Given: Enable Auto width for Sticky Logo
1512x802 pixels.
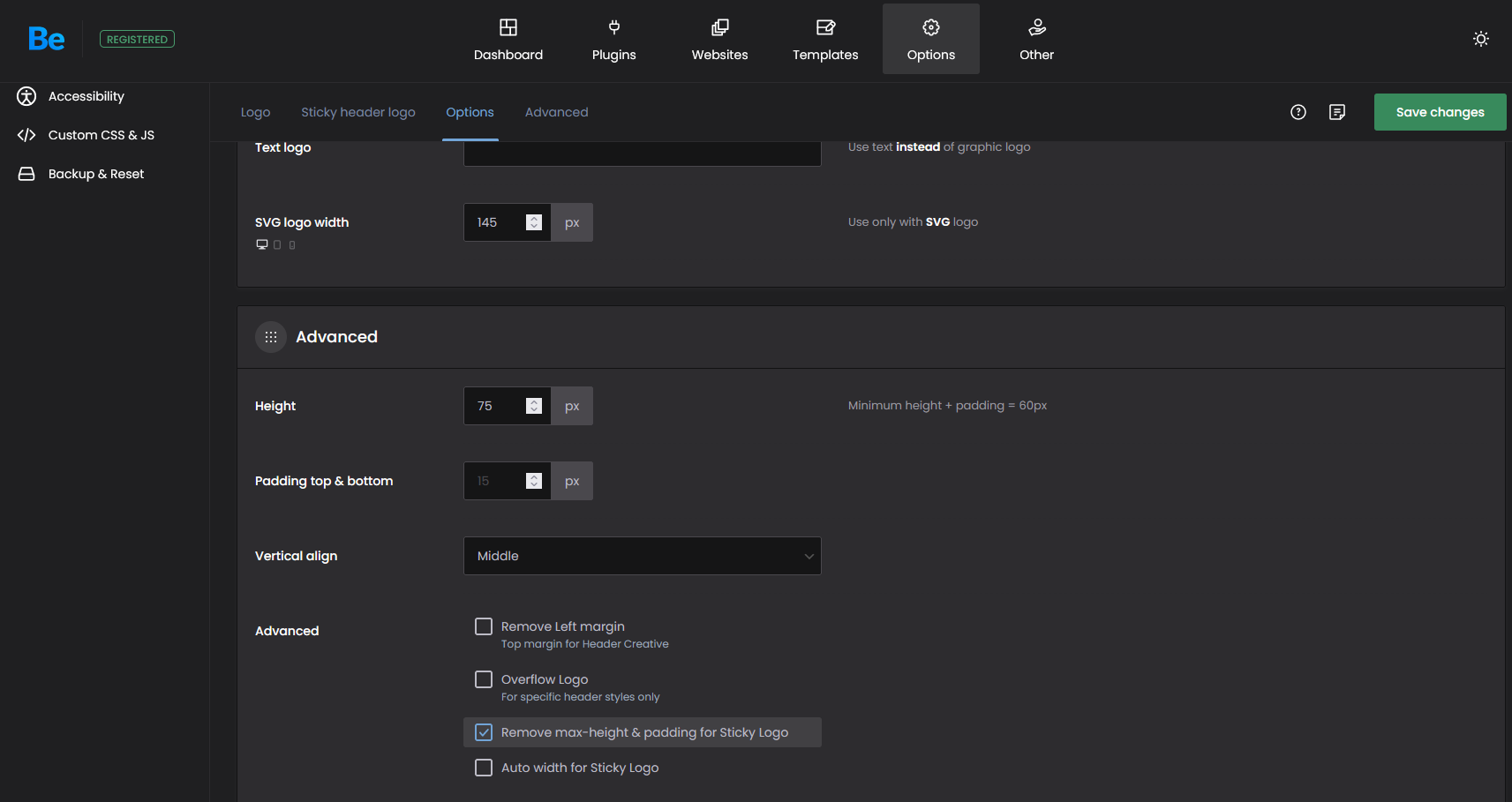Looking at the screenshot, I should pos(484,768).
